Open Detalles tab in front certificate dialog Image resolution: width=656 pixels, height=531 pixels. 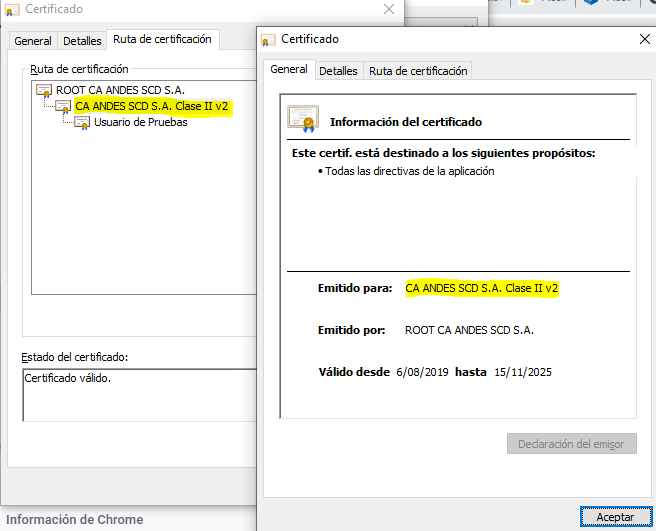[x=338, y=71]
